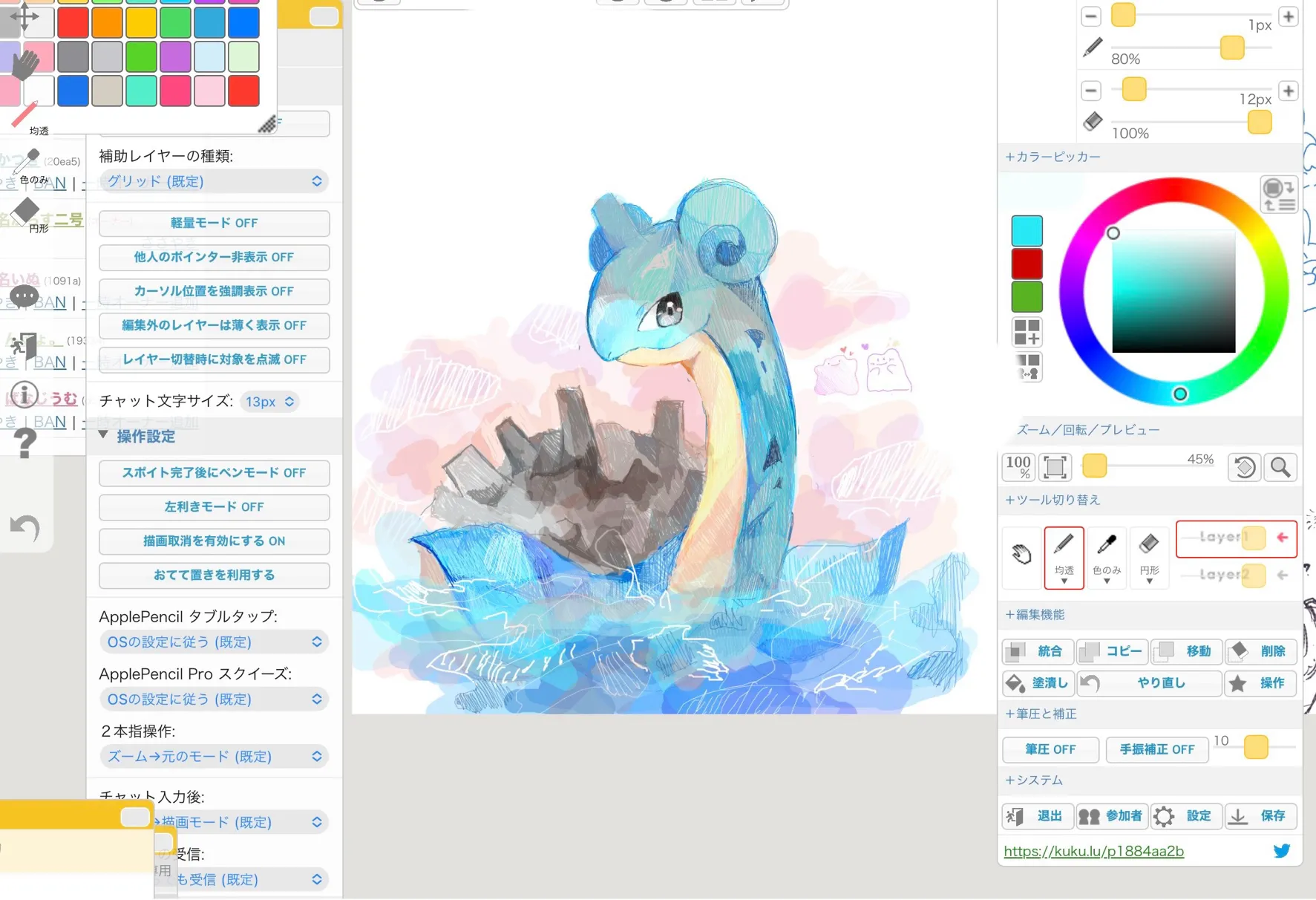This screenshot has height=900, width=1316.
Task: Click the やり直し redo button
Action: pos(1149,682)
